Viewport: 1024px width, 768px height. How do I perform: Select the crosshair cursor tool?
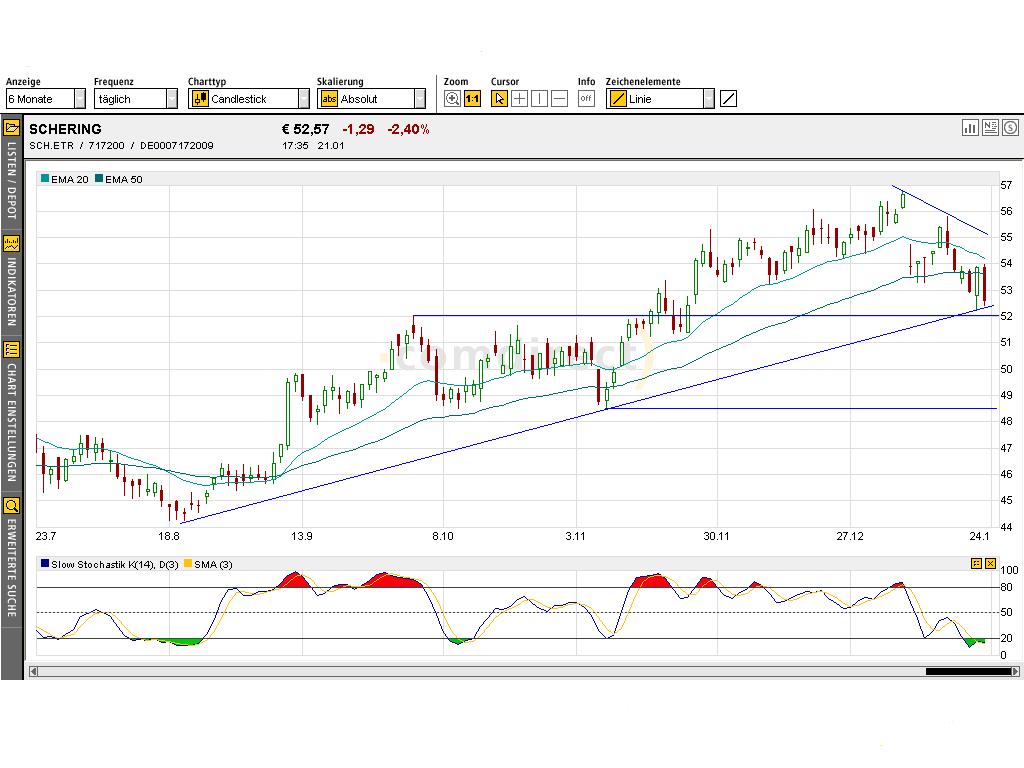(x=519, y=97)
